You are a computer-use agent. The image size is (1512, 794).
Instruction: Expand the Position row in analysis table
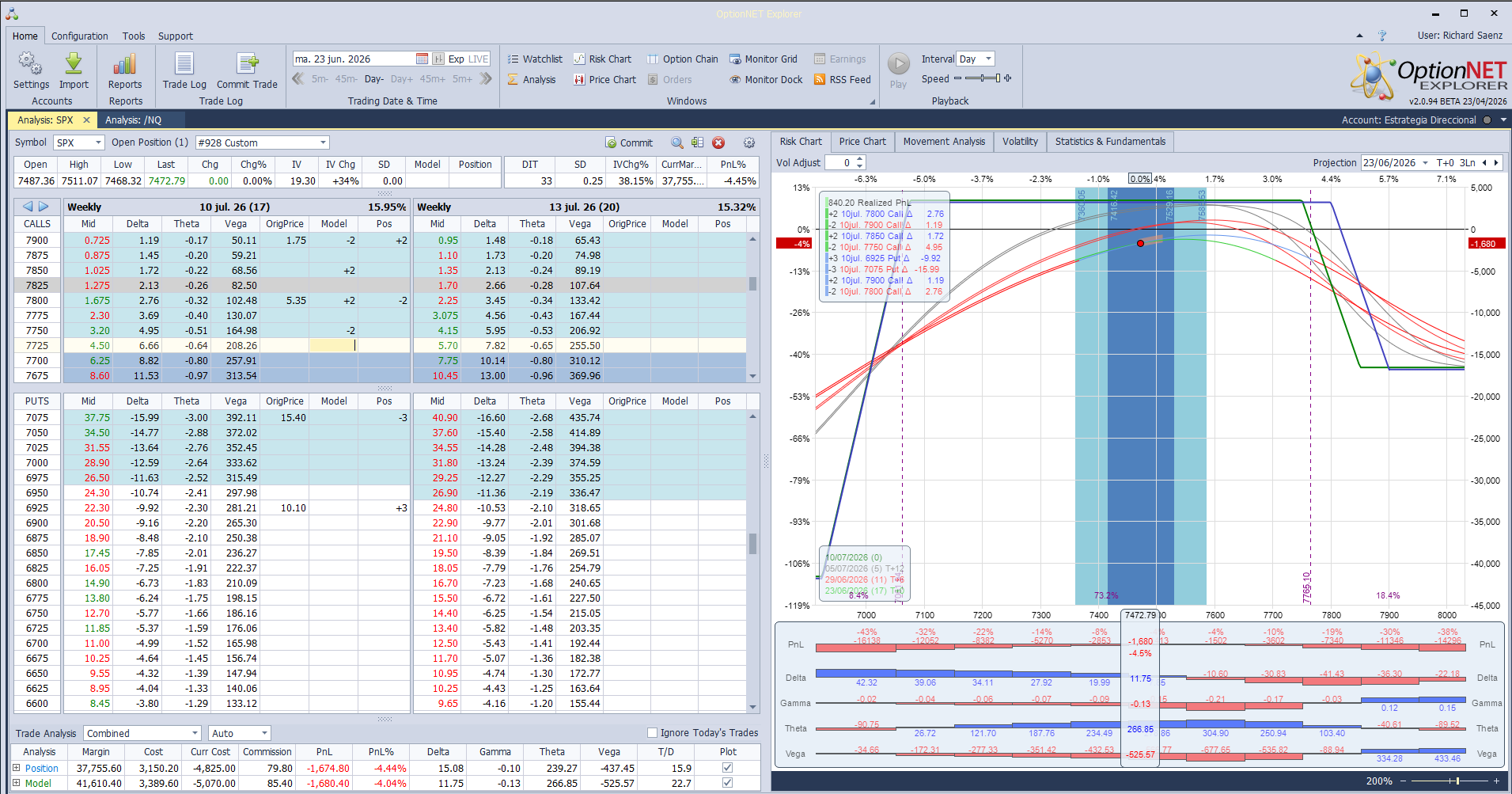point(16,767)
